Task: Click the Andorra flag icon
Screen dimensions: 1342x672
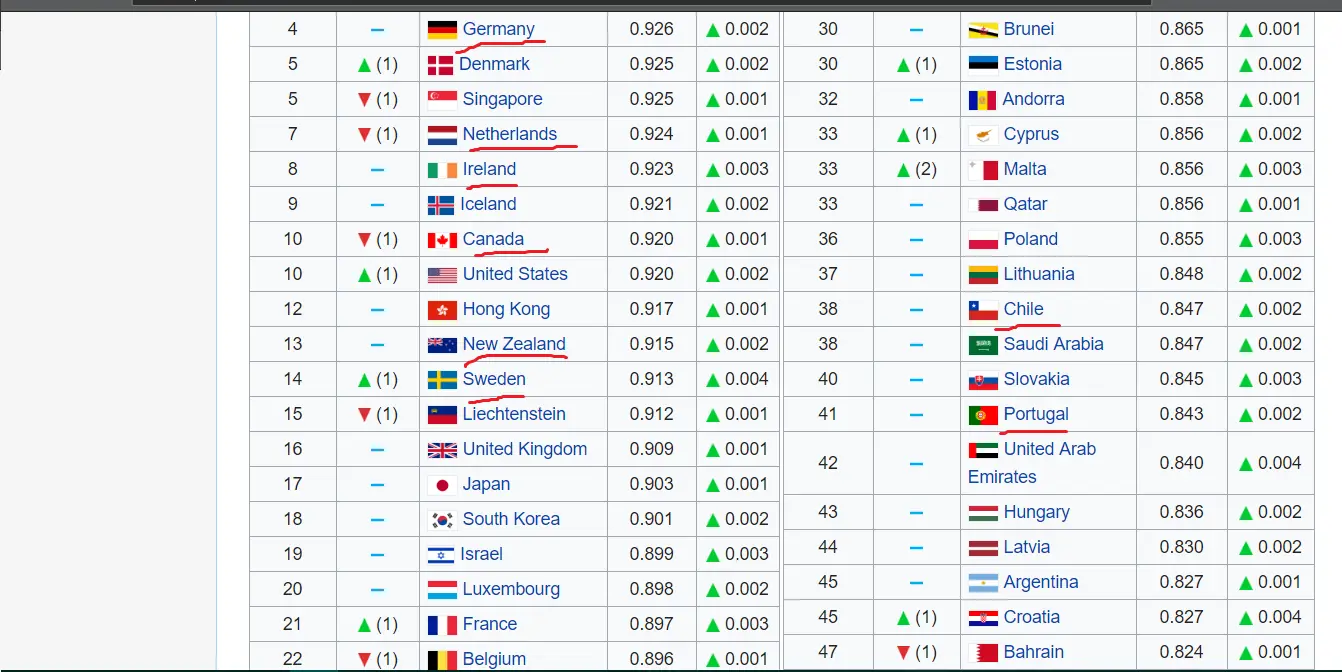Action: (982, 100)
